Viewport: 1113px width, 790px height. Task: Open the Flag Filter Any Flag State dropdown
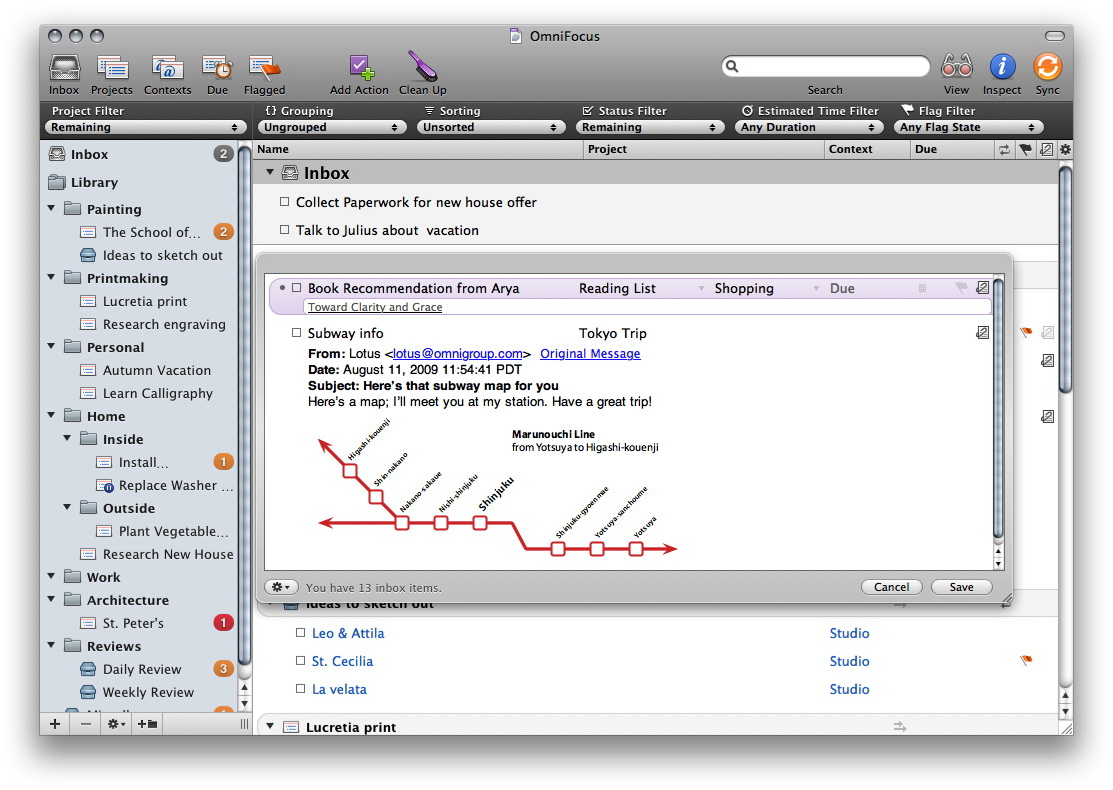(x=969, y=128)
